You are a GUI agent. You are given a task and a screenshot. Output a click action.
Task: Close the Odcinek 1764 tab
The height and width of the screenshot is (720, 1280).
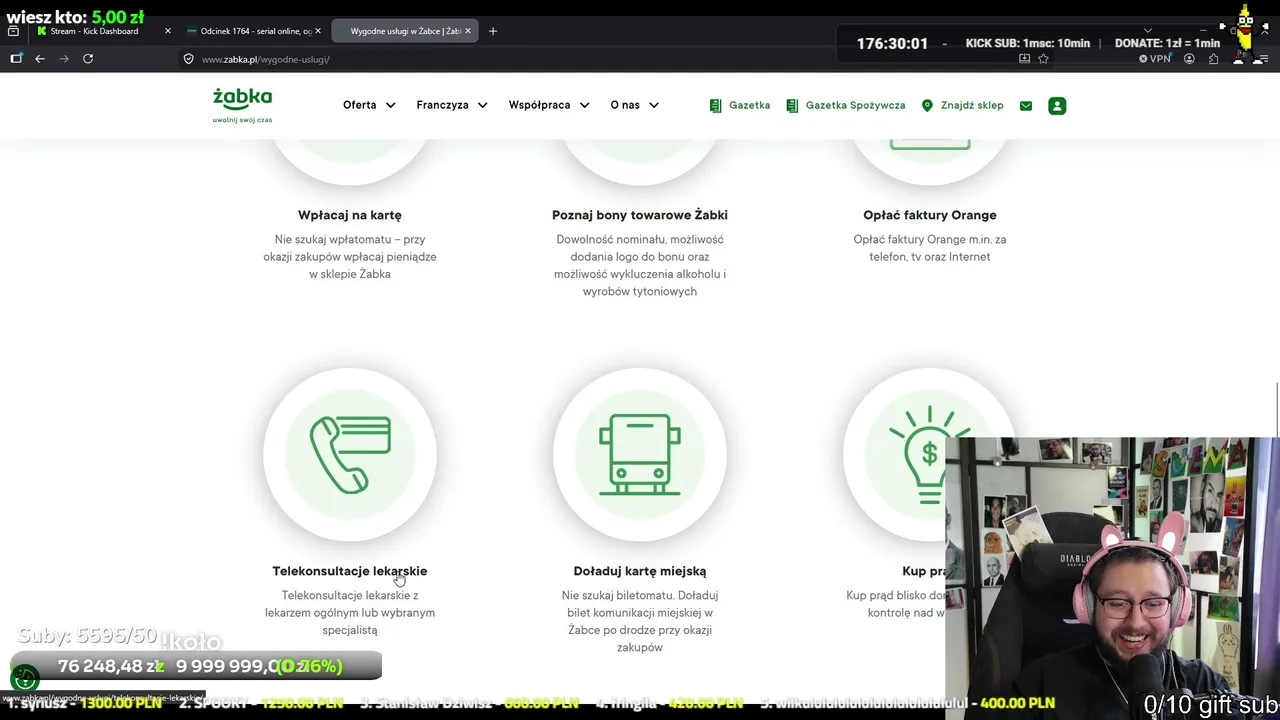[318, 31]
